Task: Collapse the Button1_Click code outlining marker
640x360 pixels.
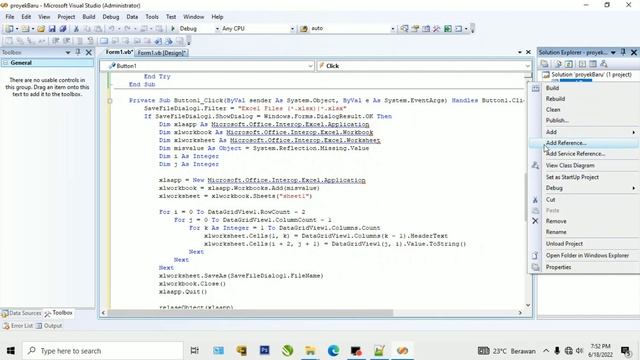Action: click(x=110, y=100)
